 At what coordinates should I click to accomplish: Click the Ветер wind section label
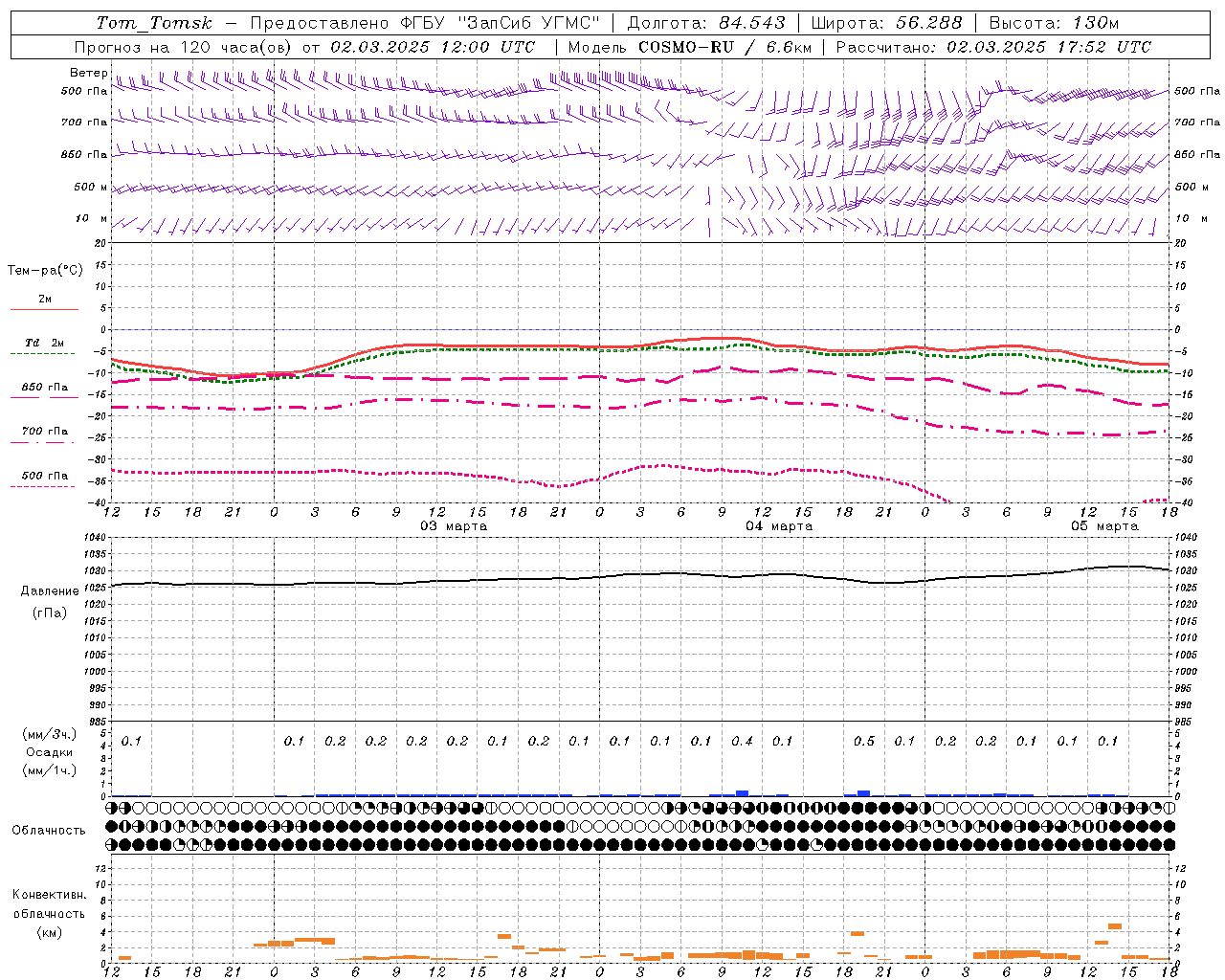click(x=89, y=73)
